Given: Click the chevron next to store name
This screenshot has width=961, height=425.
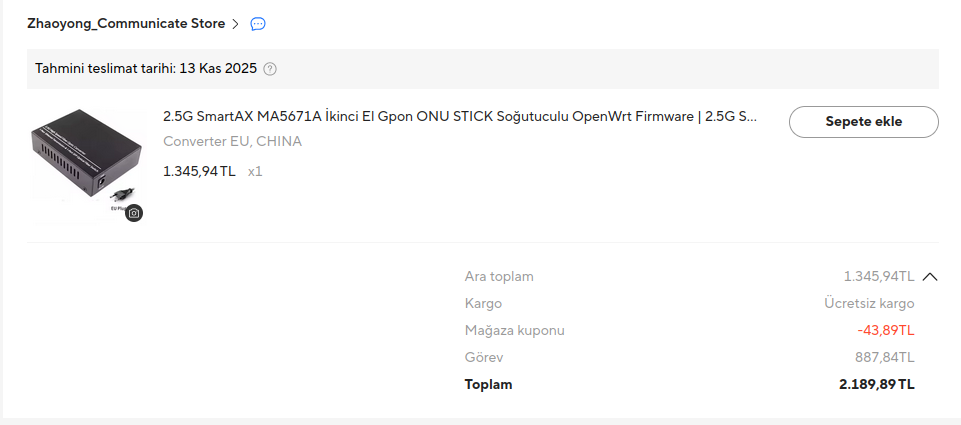Looking at the screenshot, I should (x=235, y=24).
